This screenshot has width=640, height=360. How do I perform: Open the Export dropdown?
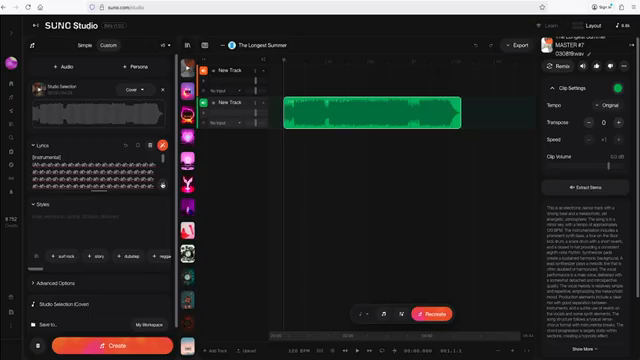517,45
